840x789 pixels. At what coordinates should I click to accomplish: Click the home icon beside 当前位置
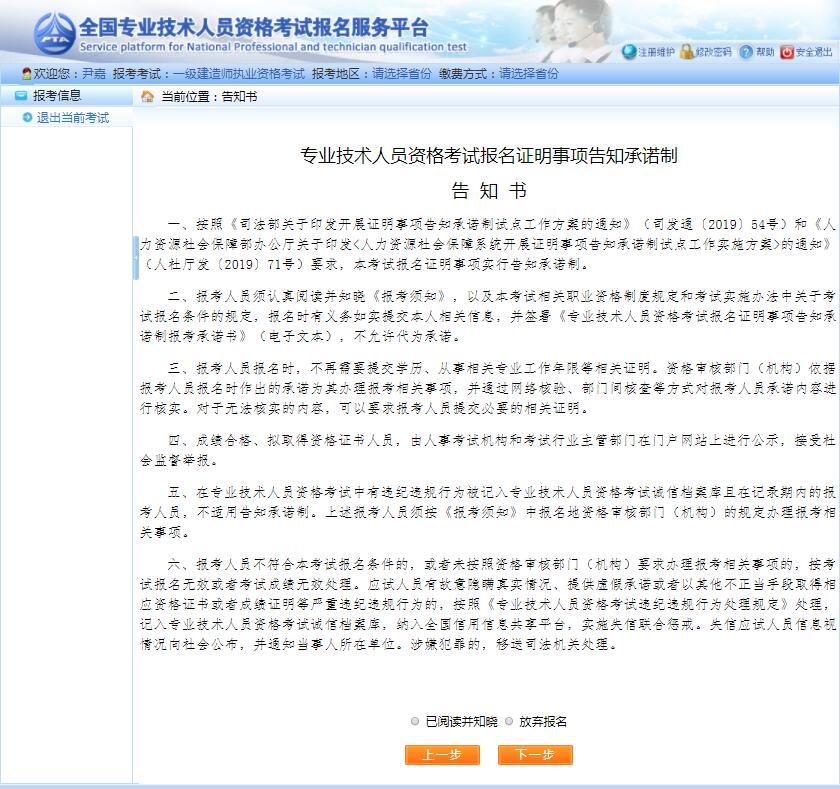[147, 96]
